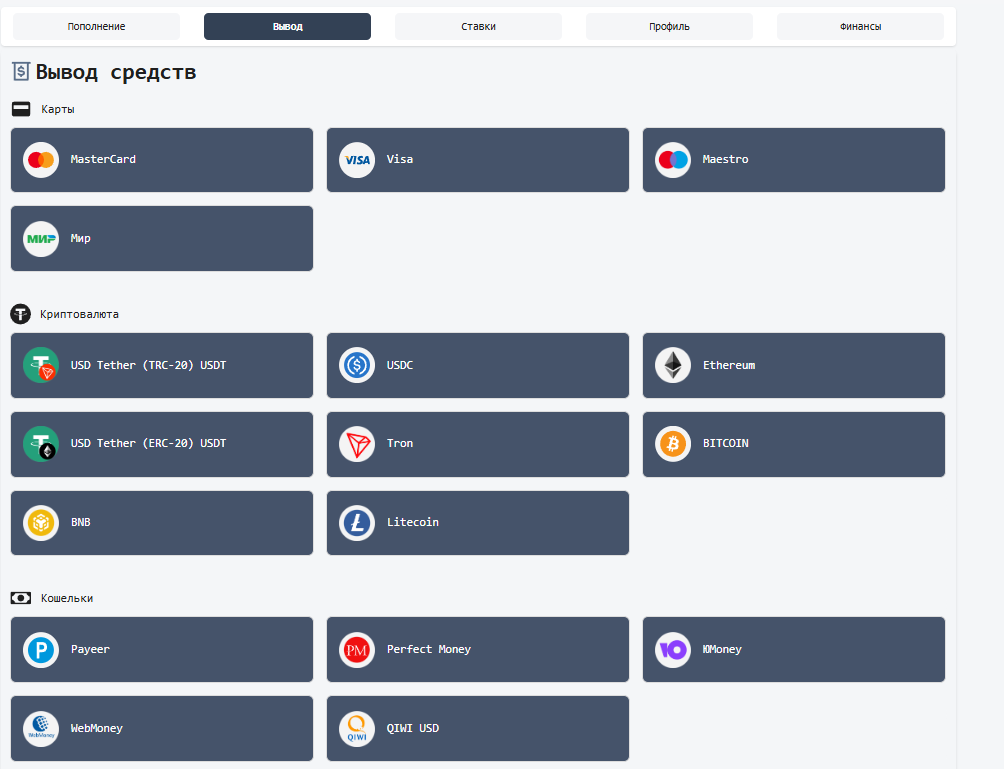Open the Ставки tab

[x=478, y=26]
